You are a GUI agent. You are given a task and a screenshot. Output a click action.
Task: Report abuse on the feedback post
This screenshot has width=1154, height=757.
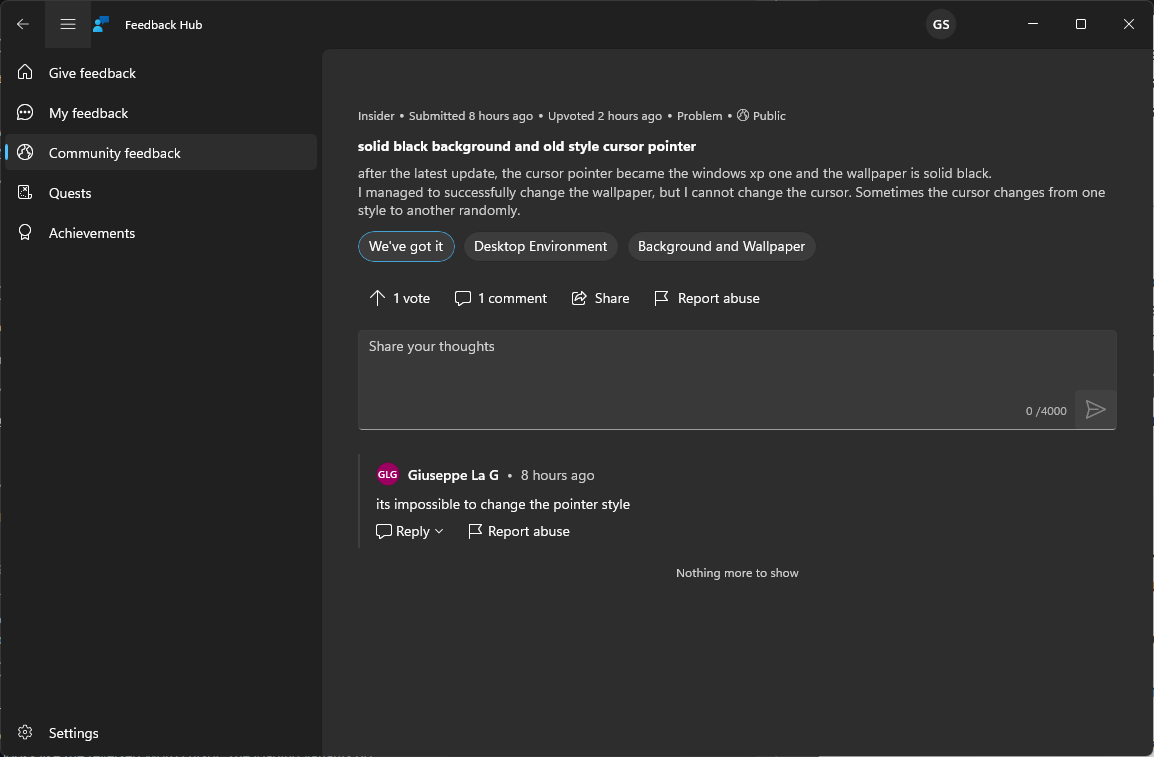[x=707, y=298]
